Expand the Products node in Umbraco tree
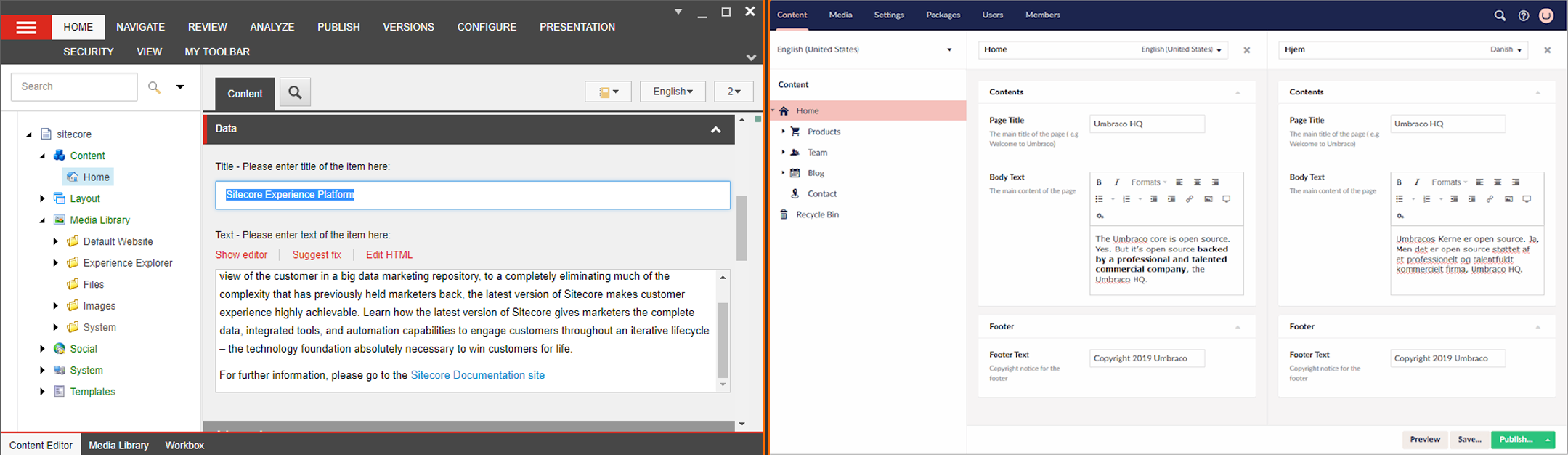 pos(783,132)
